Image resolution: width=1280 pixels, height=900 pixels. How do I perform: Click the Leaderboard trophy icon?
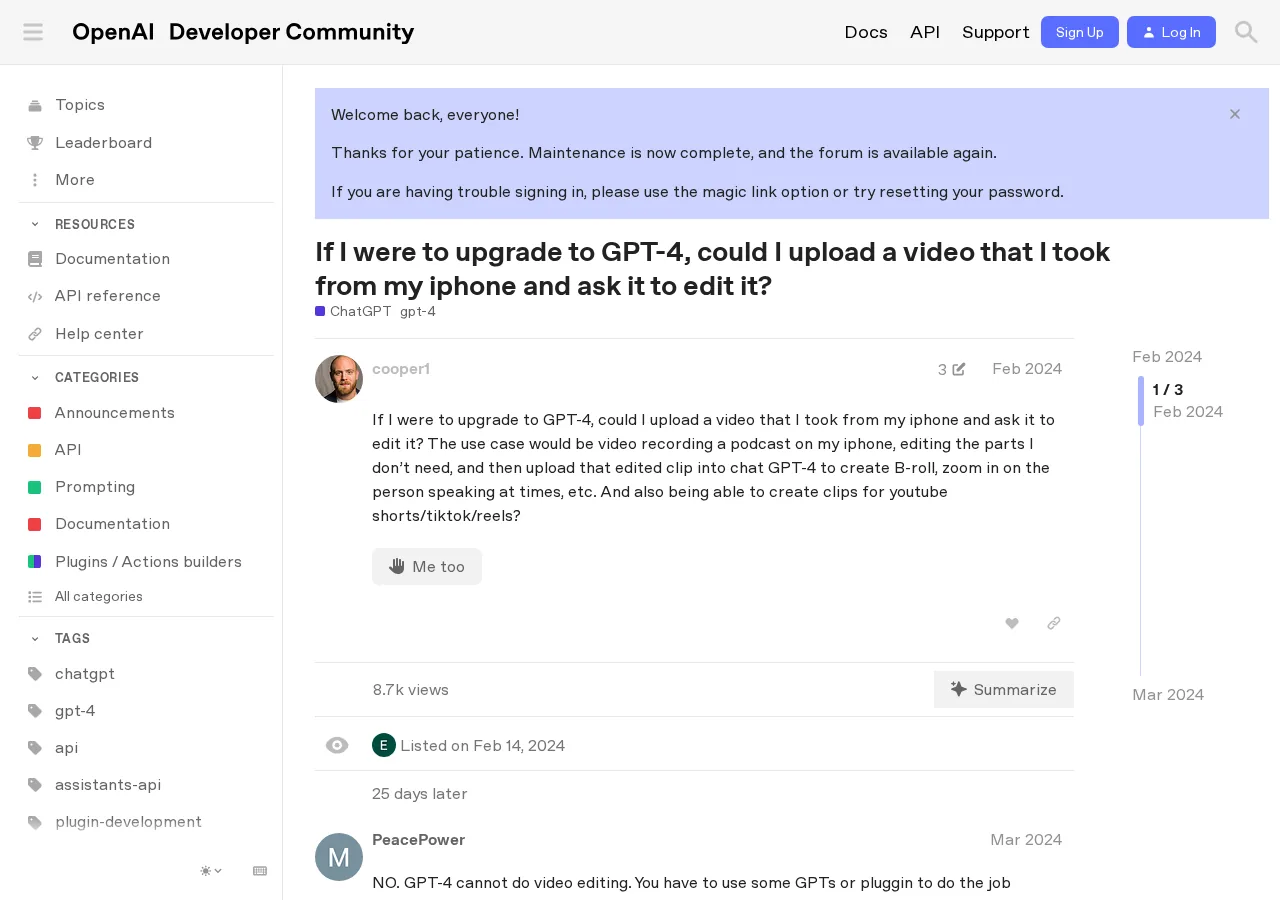pos(35,143)
